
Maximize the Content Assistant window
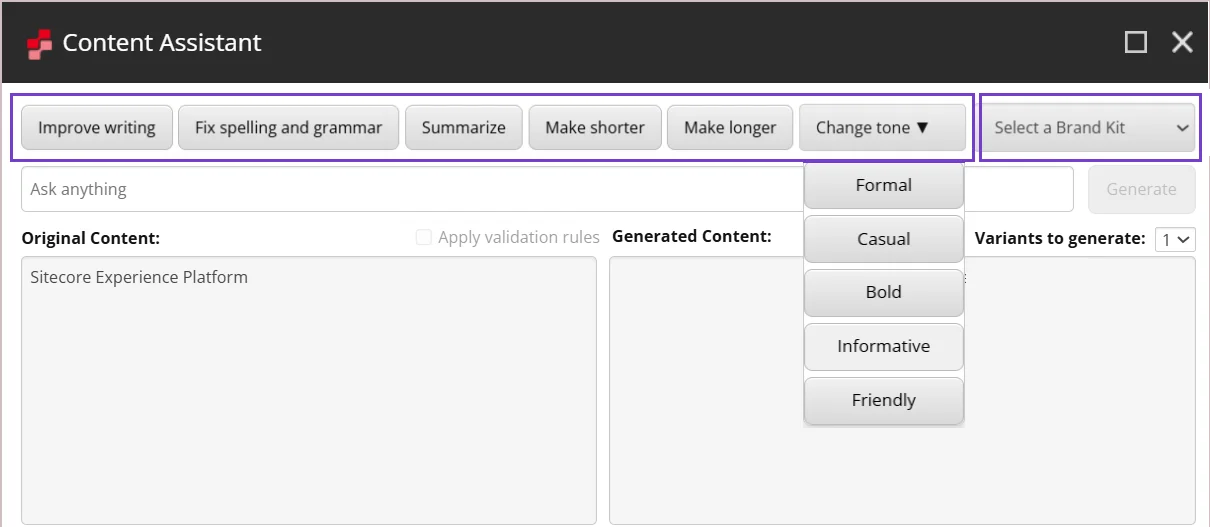[1136, 42]
